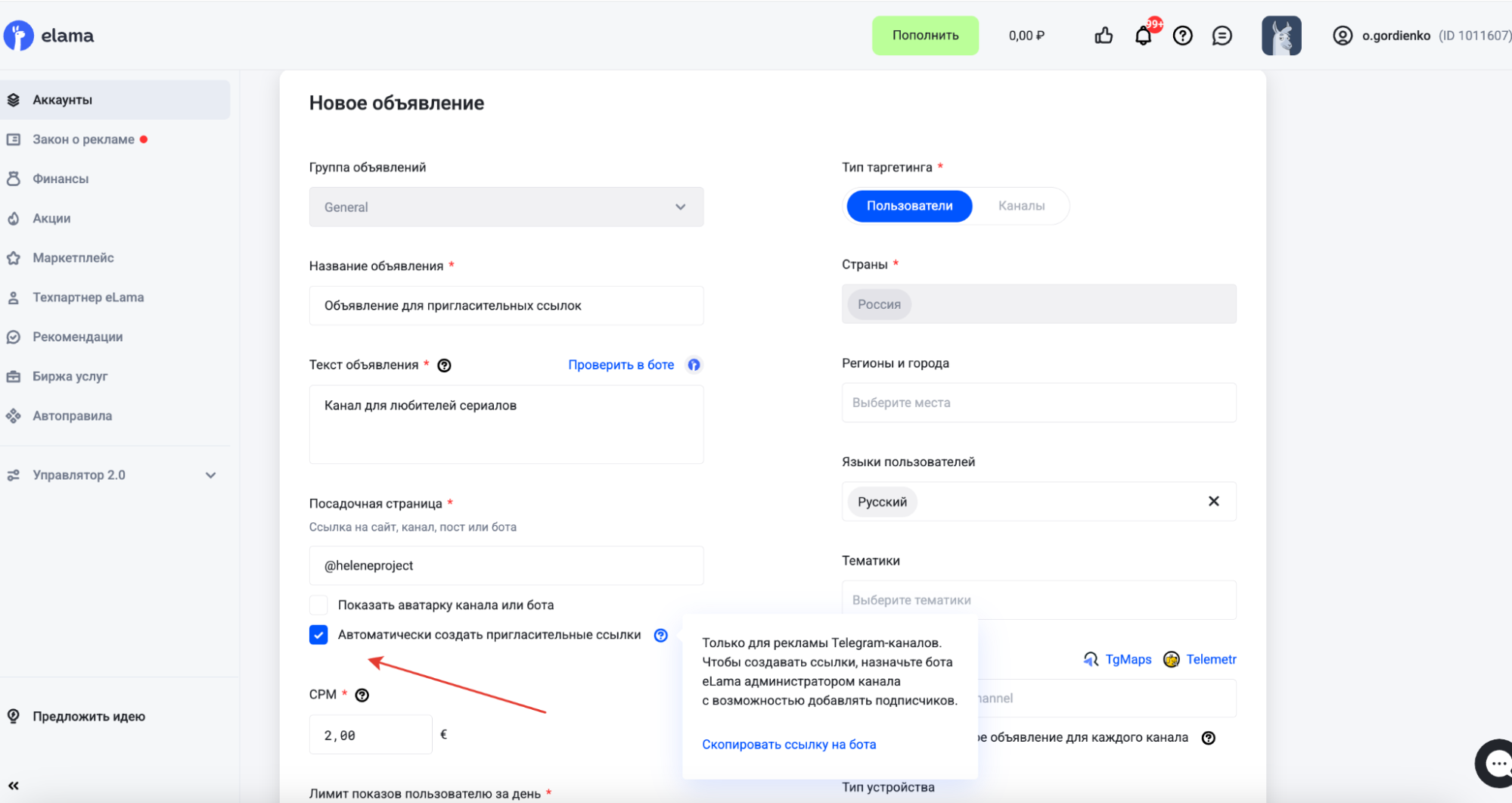The image size is (1512, 803).
Task: Click the notifications bell icon
Action: pos(1143,36)
